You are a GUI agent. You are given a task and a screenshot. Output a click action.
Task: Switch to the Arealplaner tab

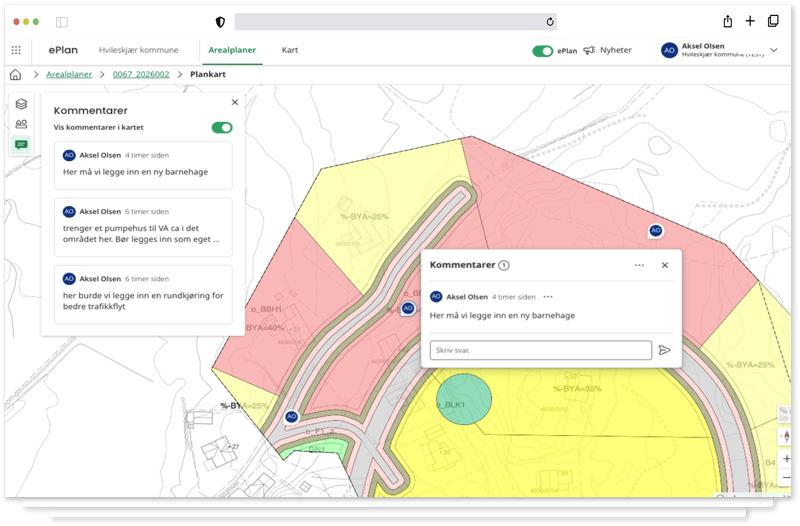232,50
